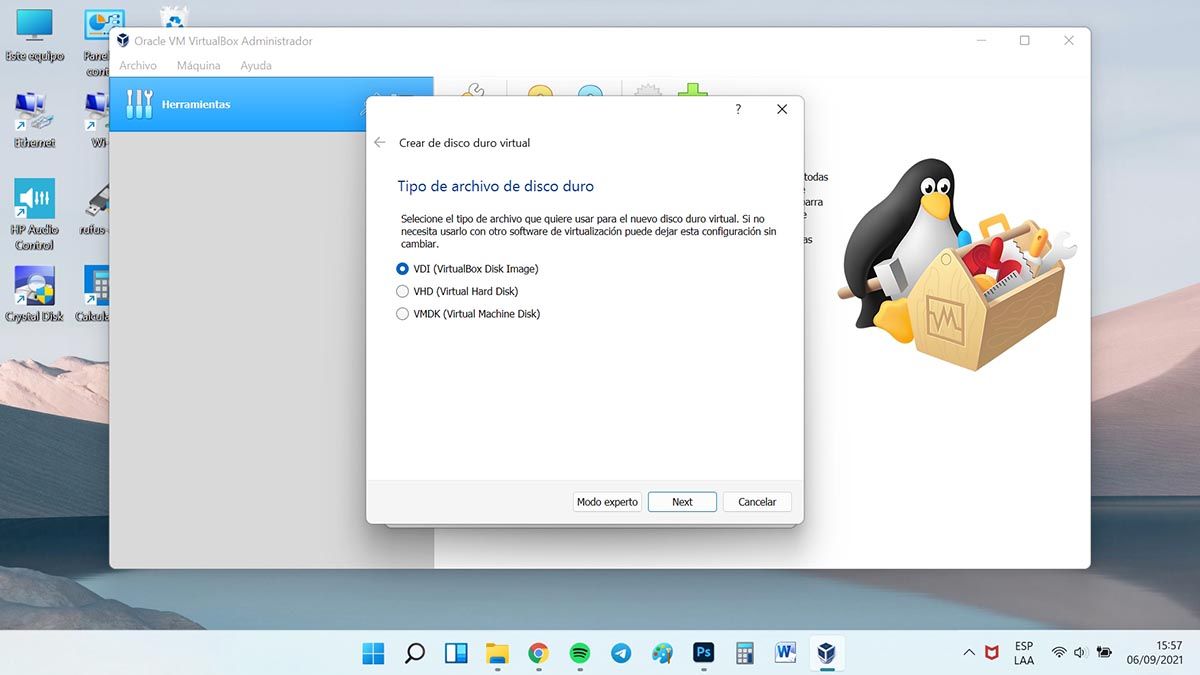Choose the VHD (Virtual Hard Disk) option

click(x=403, y=292)
